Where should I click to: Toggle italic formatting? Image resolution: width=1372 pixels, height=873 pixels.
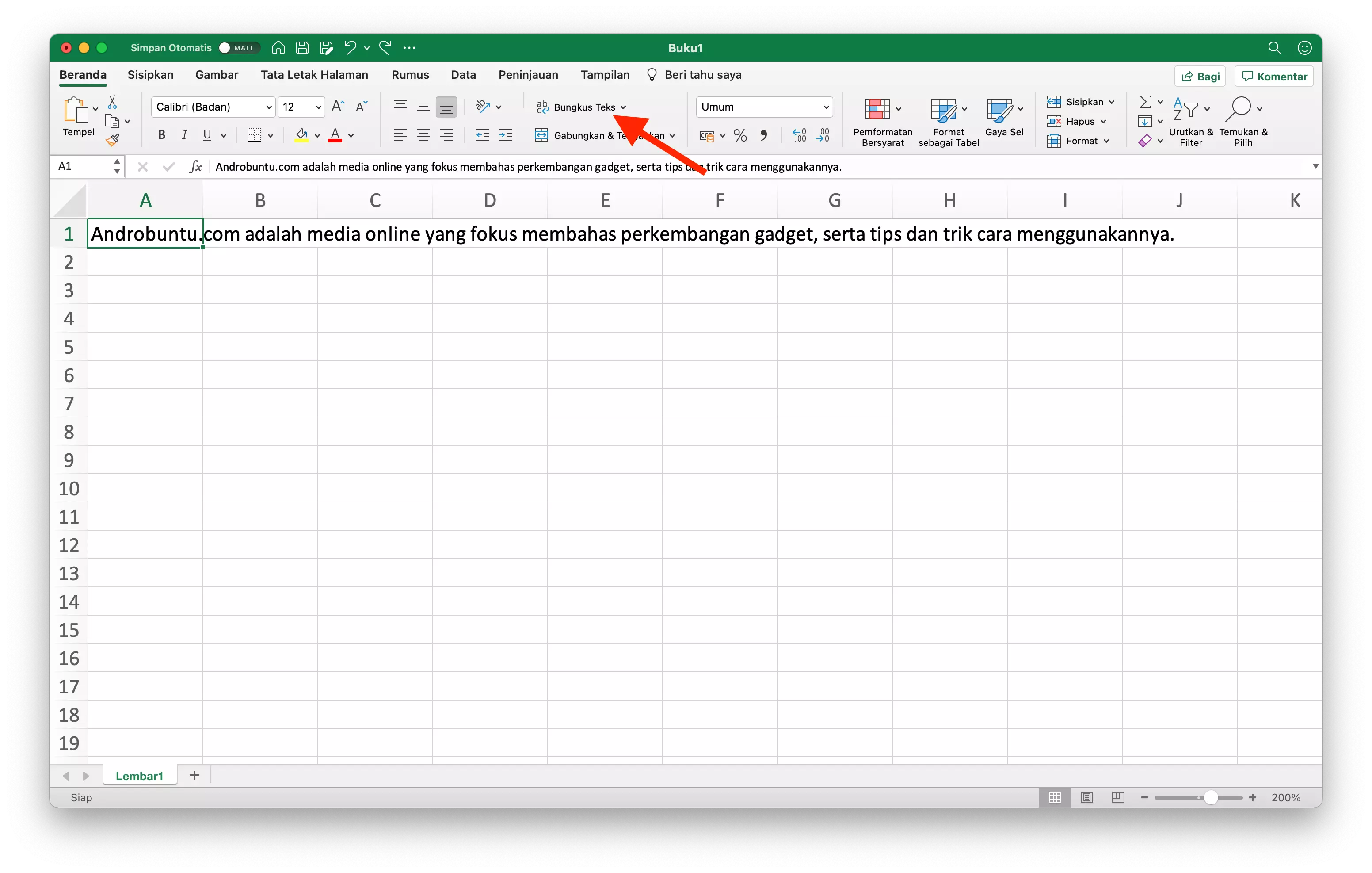click(x=184, y=134)
